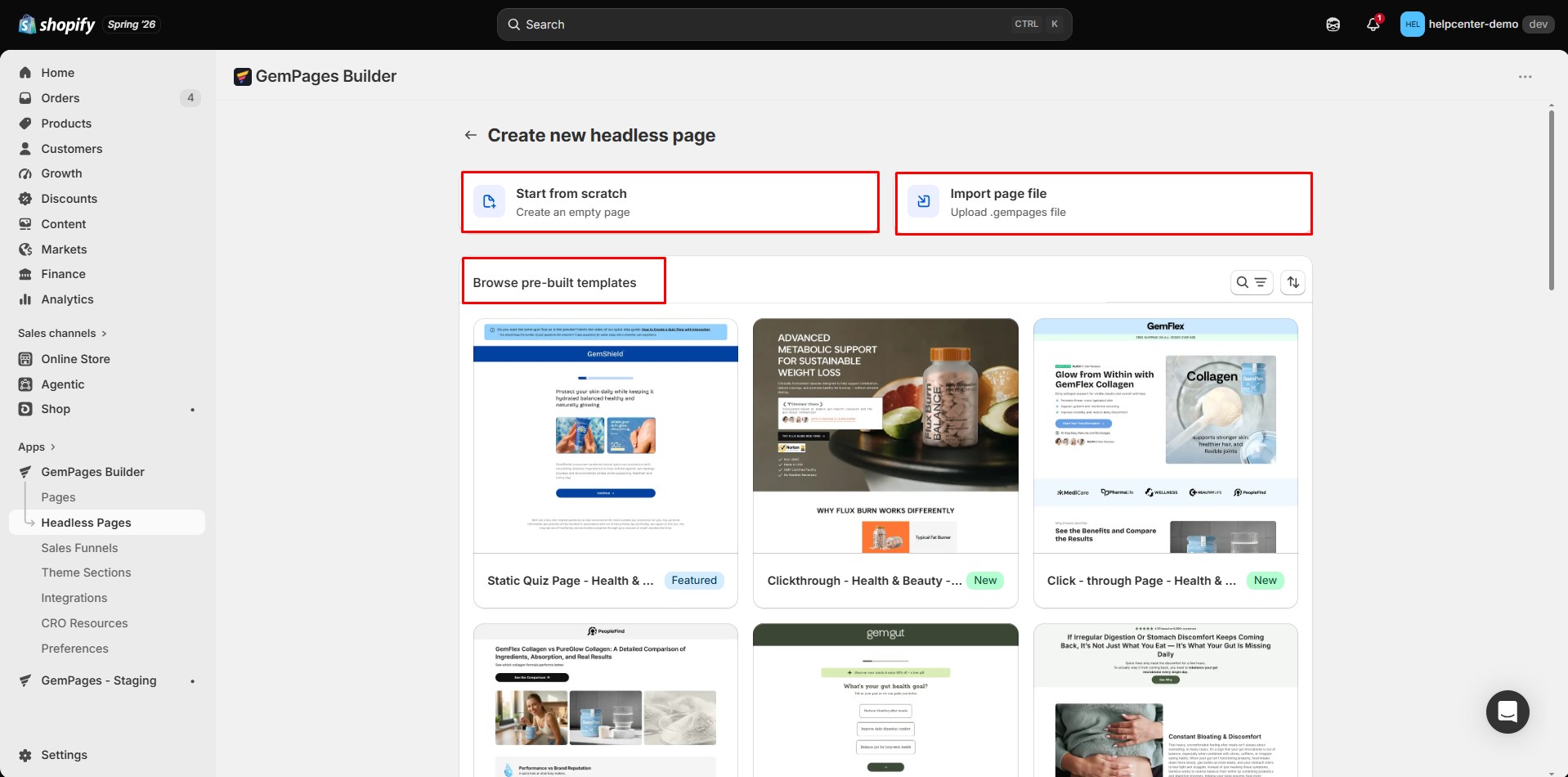Click the Home icon in sidebar
This screenshot has width=1568, height=777.
coord(25,73)
